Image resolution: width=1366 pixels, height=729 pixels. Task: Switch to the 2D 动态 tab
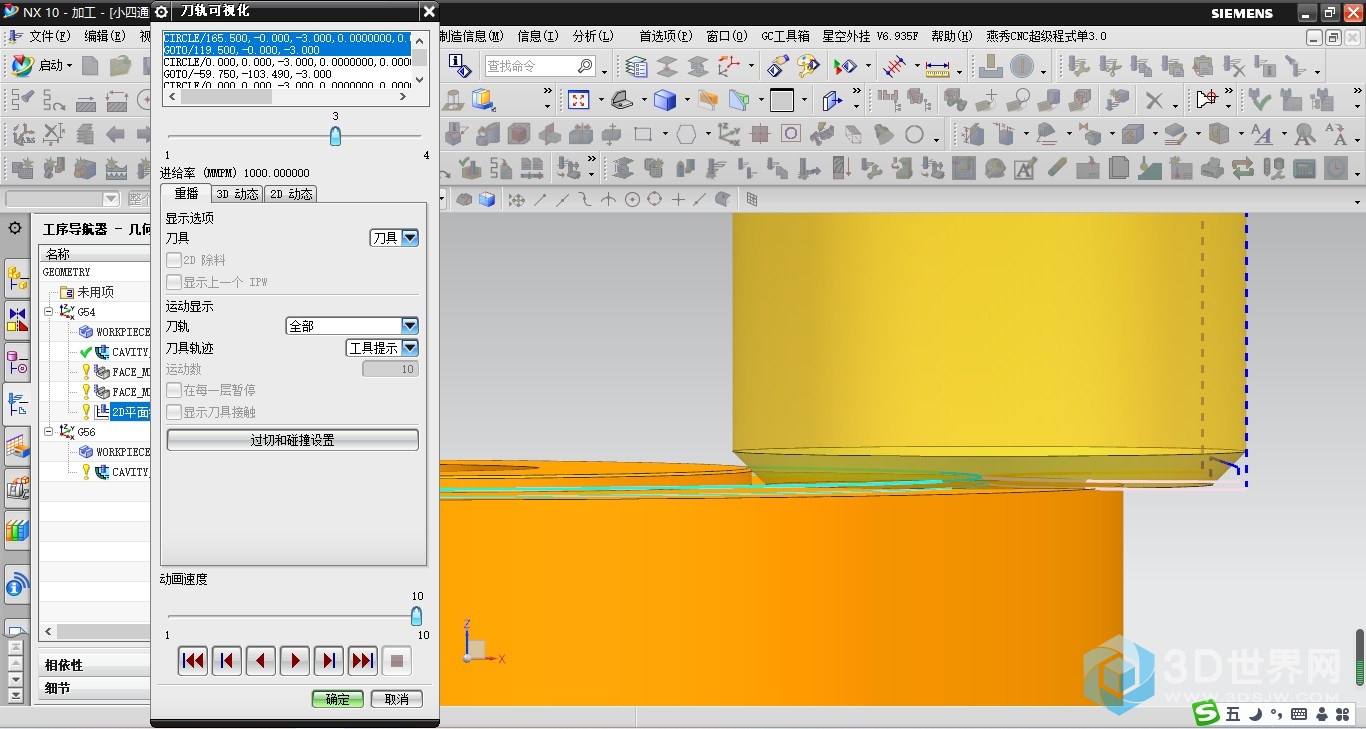[290, 195]
